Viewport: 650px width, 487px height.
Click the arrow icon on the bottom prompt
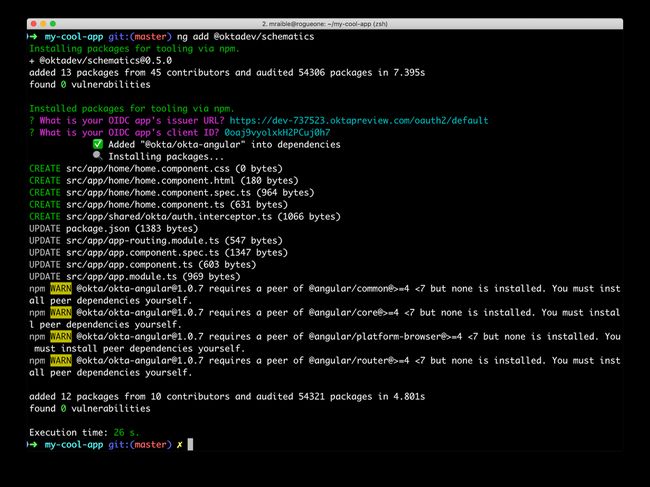(34, 443)
